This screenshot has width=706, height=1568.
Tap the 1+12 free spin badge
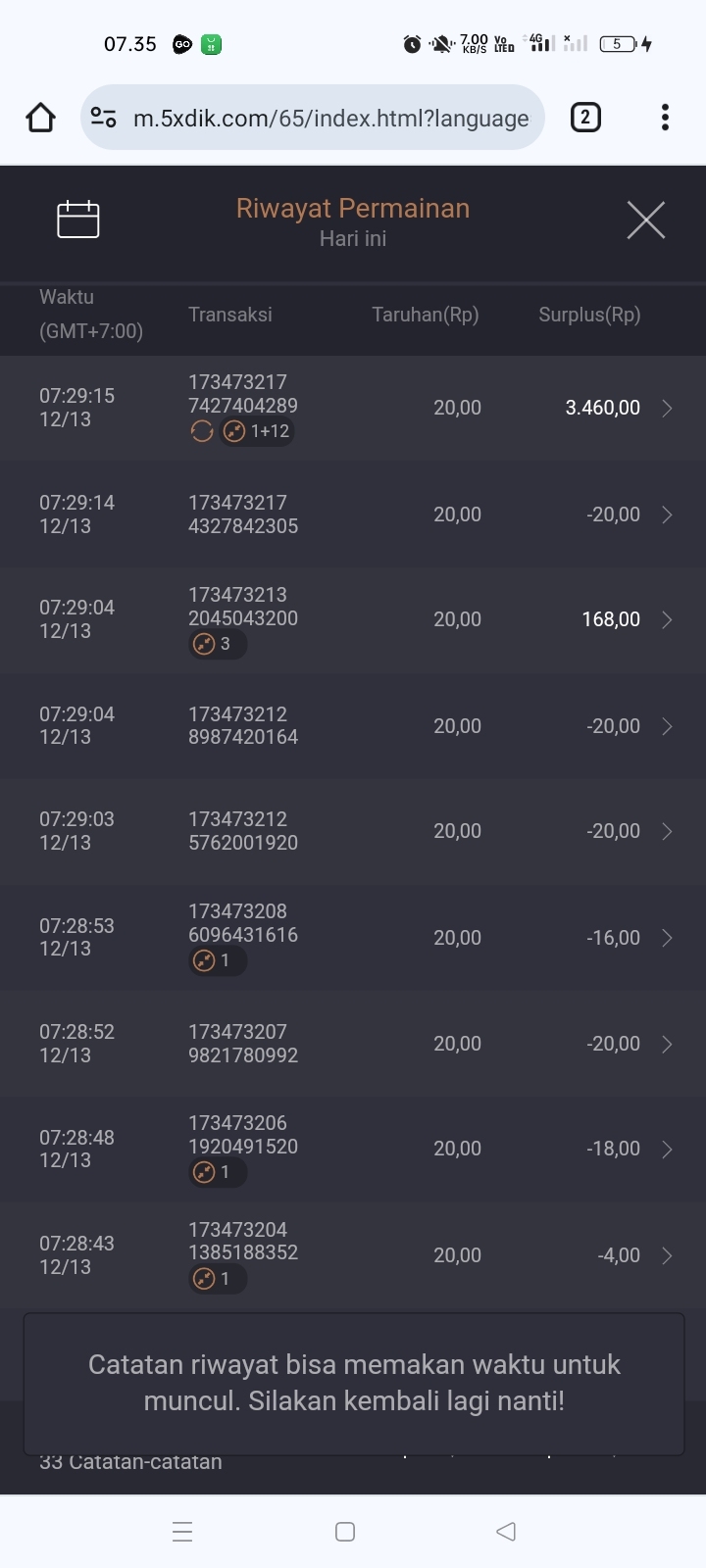[258, 431]
